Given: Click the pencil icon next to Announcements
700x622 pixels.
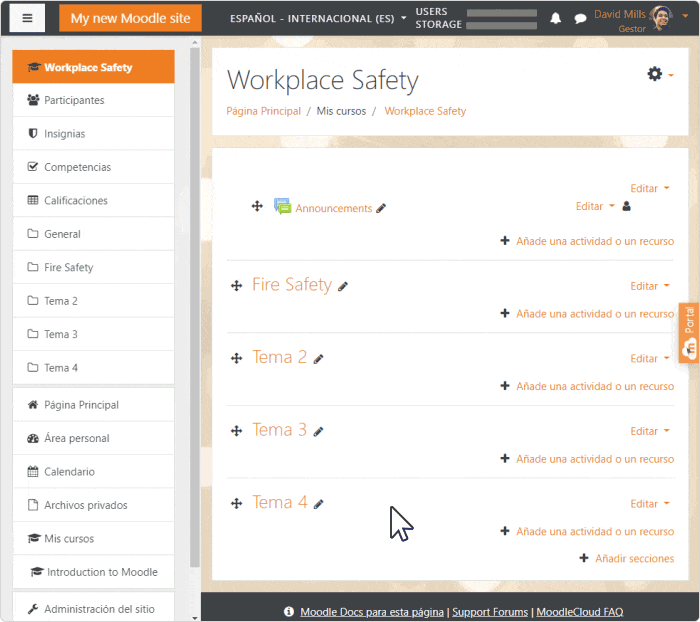Looking at the screenshot, I should [381, 209].
